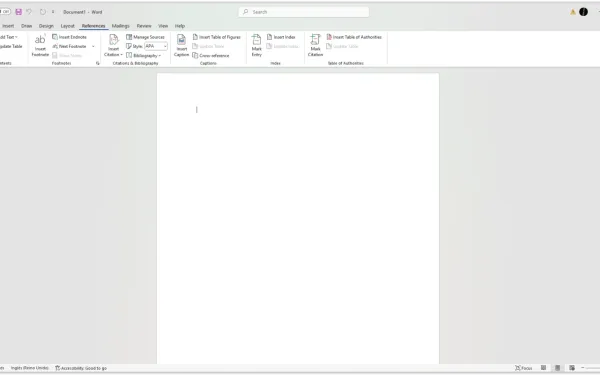Open the Mailings tab
This screenshot has height=375, width=600.
[x=121, y=26]
